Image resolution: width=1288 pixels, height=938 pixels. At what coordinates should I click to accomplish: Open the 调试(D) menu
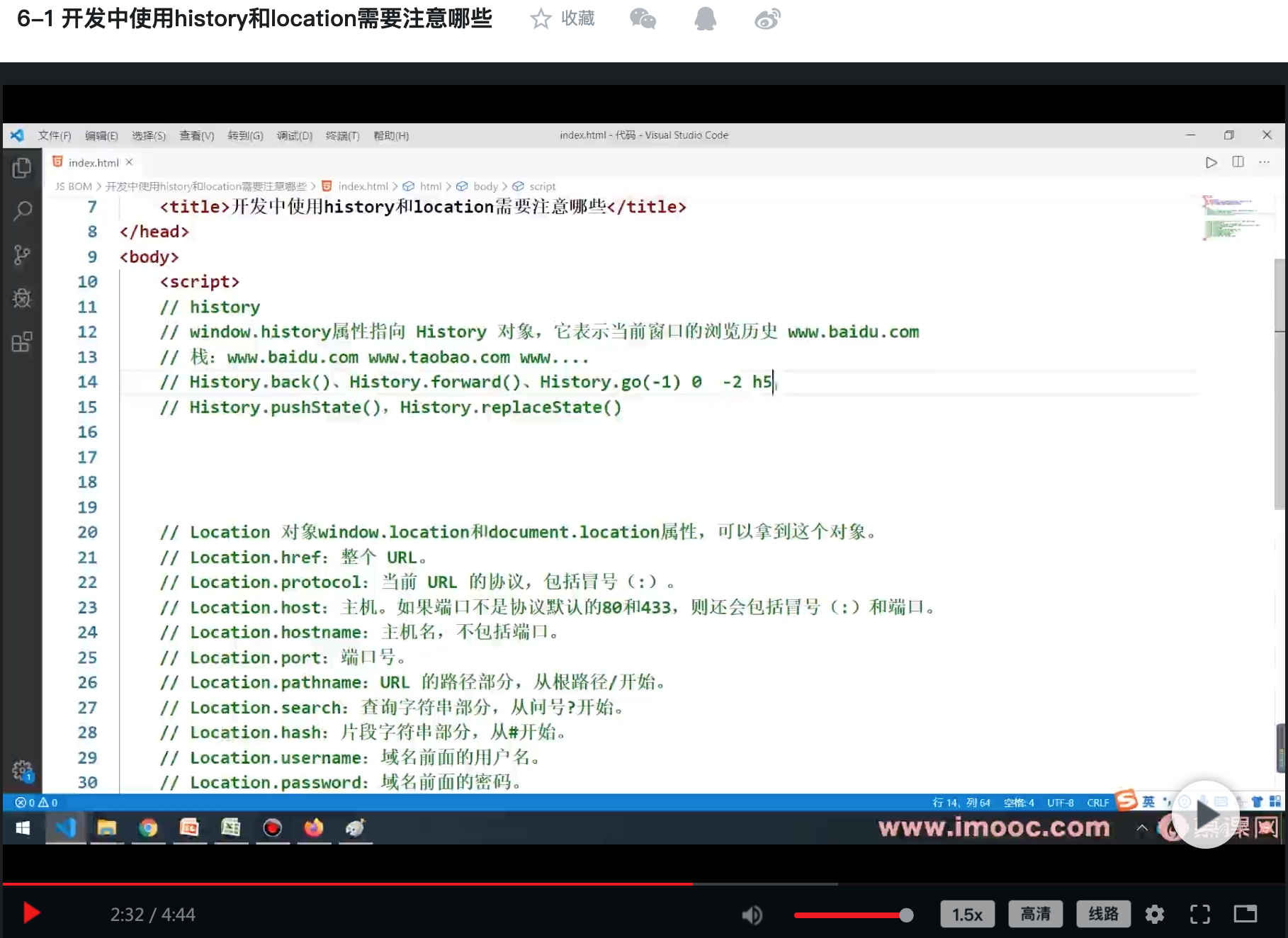(294, 135)
